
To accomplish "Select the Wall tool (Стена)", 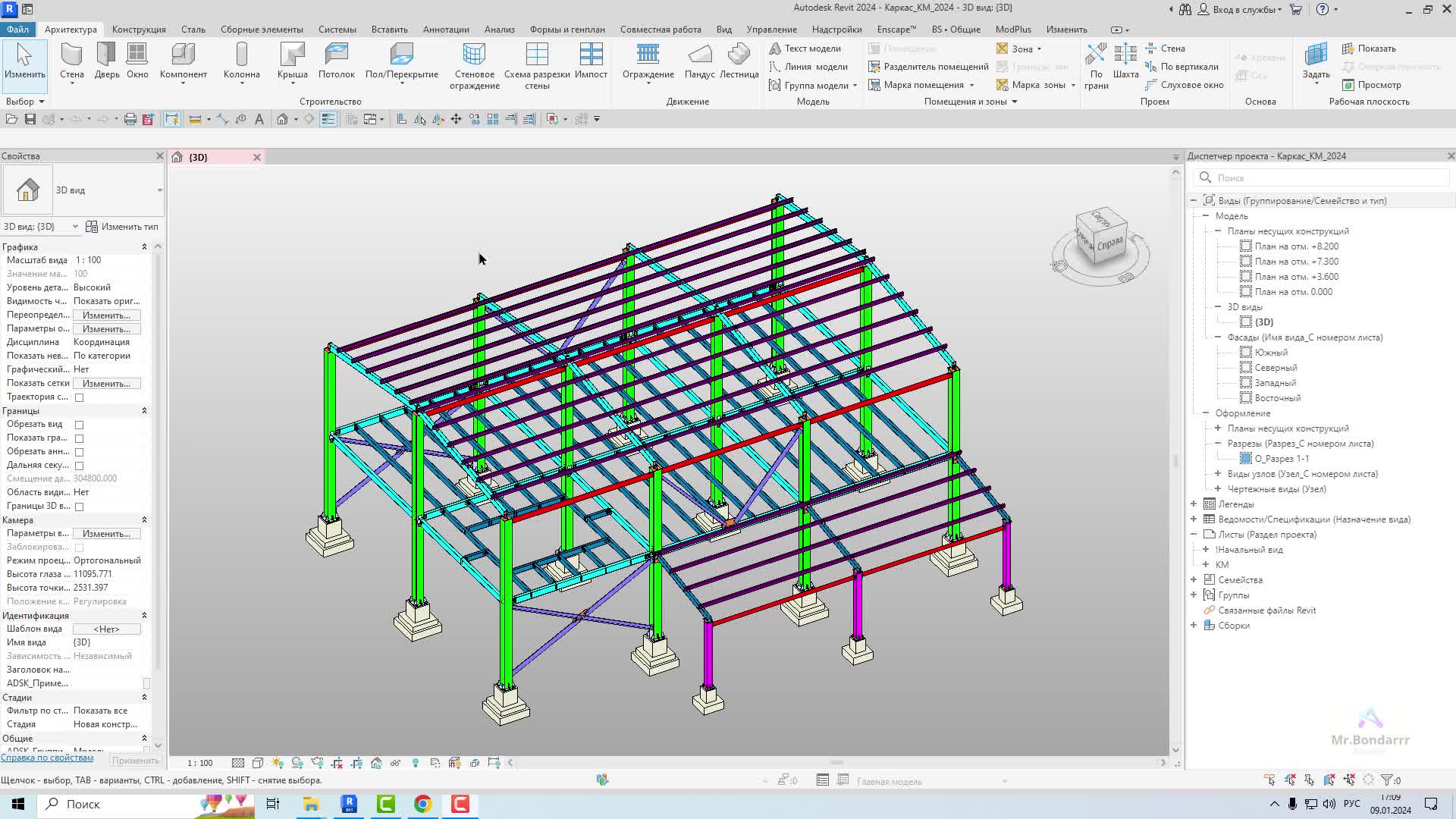I will [71, 61].
